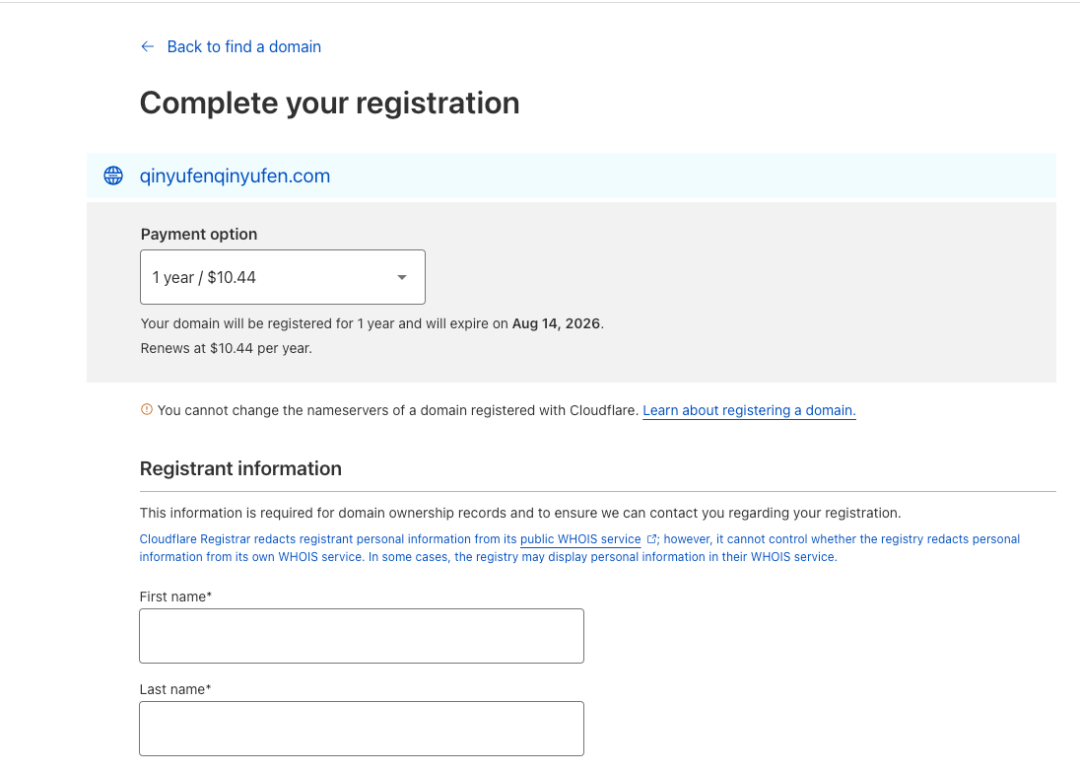Screen dimensions: 1080x774
Task: Click the 'Renews at $10.44 per year' text
Action: 226,349
